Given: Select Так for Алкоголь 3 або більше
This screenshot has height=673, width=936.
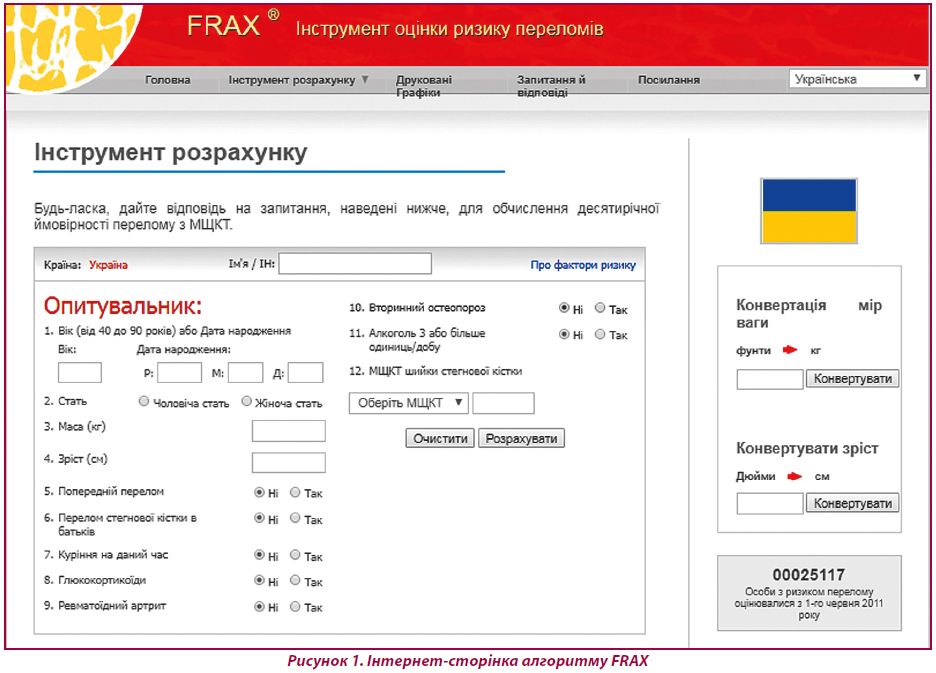Looking at the screenshot, I should click(600, 334).
